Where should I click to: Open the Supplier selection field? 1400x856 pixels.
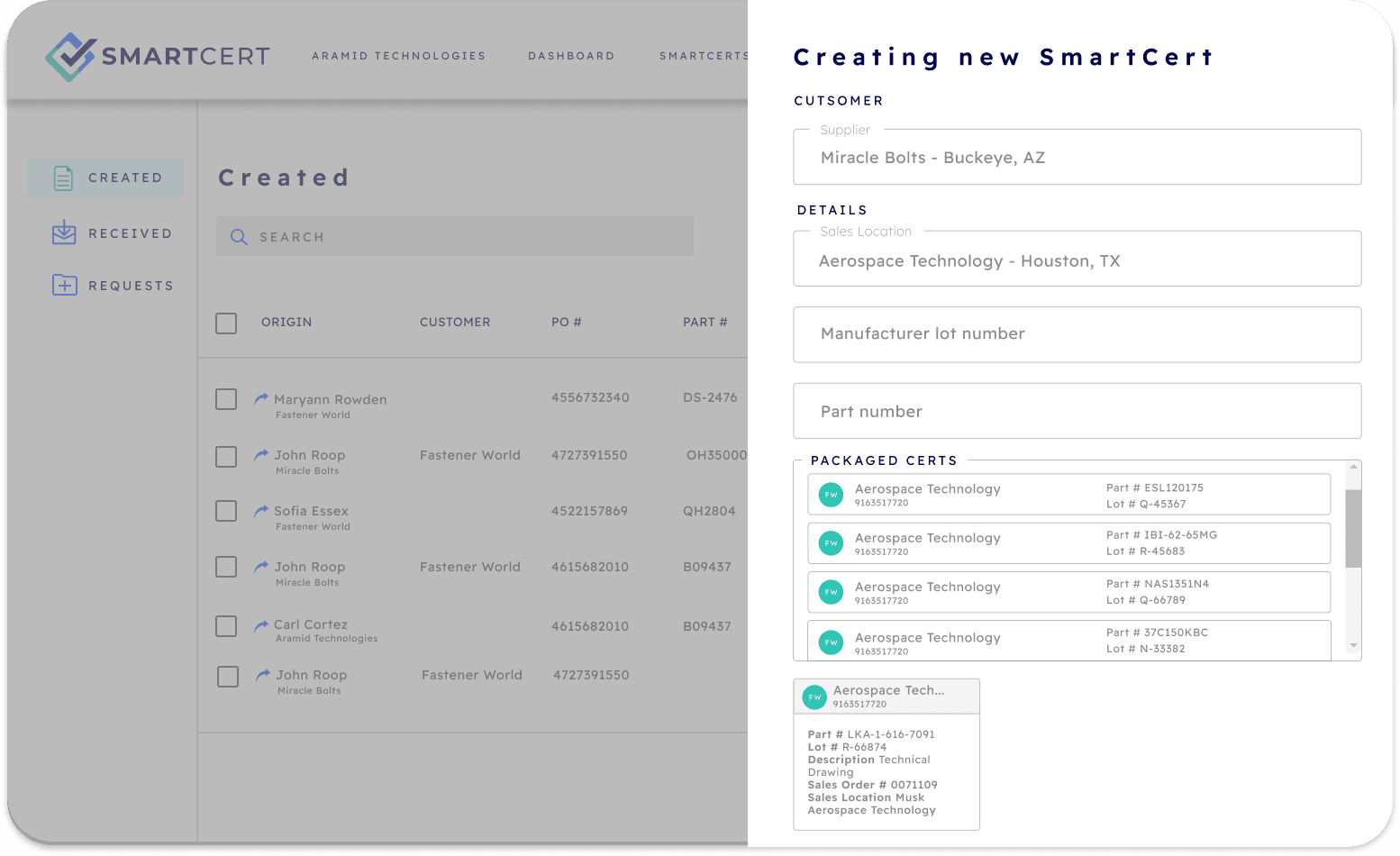click(1077, 157)
